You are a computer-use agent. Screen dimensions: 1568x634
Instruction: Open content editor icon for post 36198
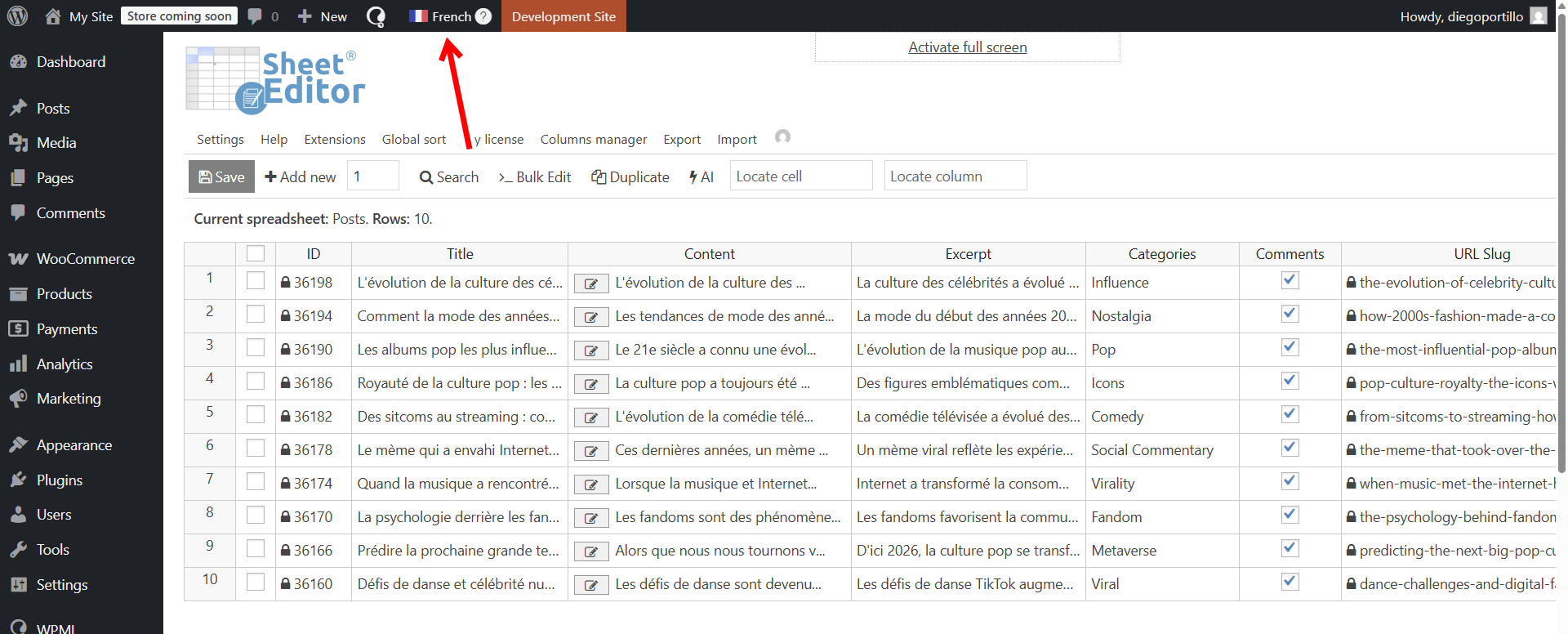590,284
